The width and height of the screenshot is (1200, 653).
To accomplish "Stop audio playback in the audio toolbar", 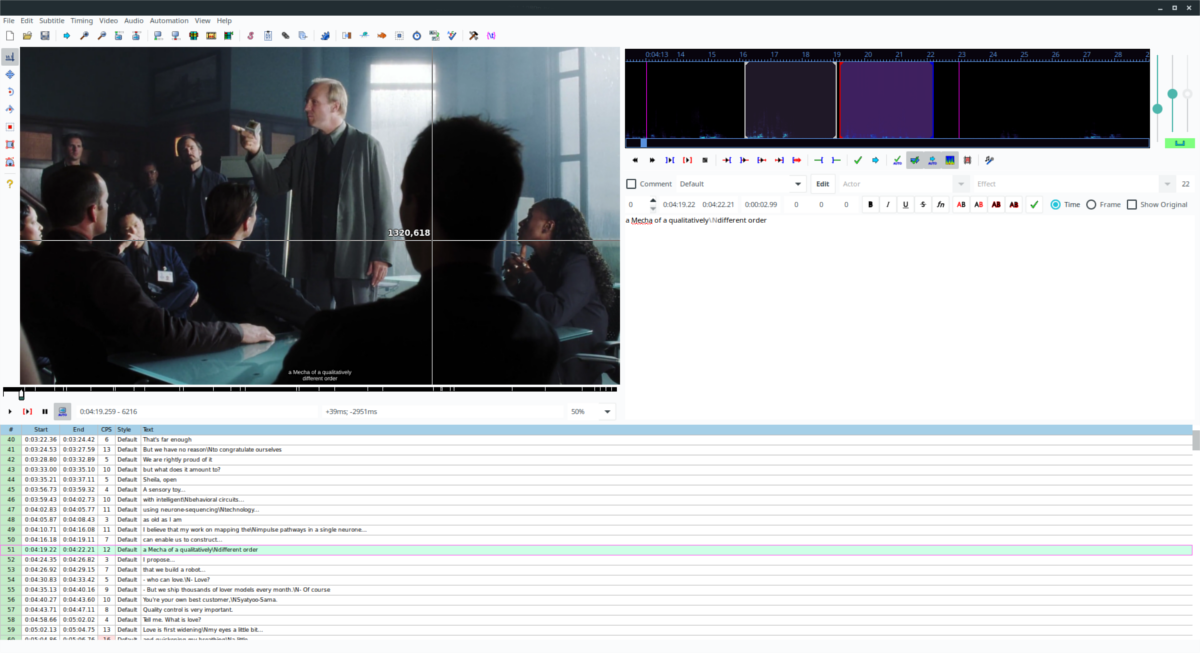I will (705, 160).
